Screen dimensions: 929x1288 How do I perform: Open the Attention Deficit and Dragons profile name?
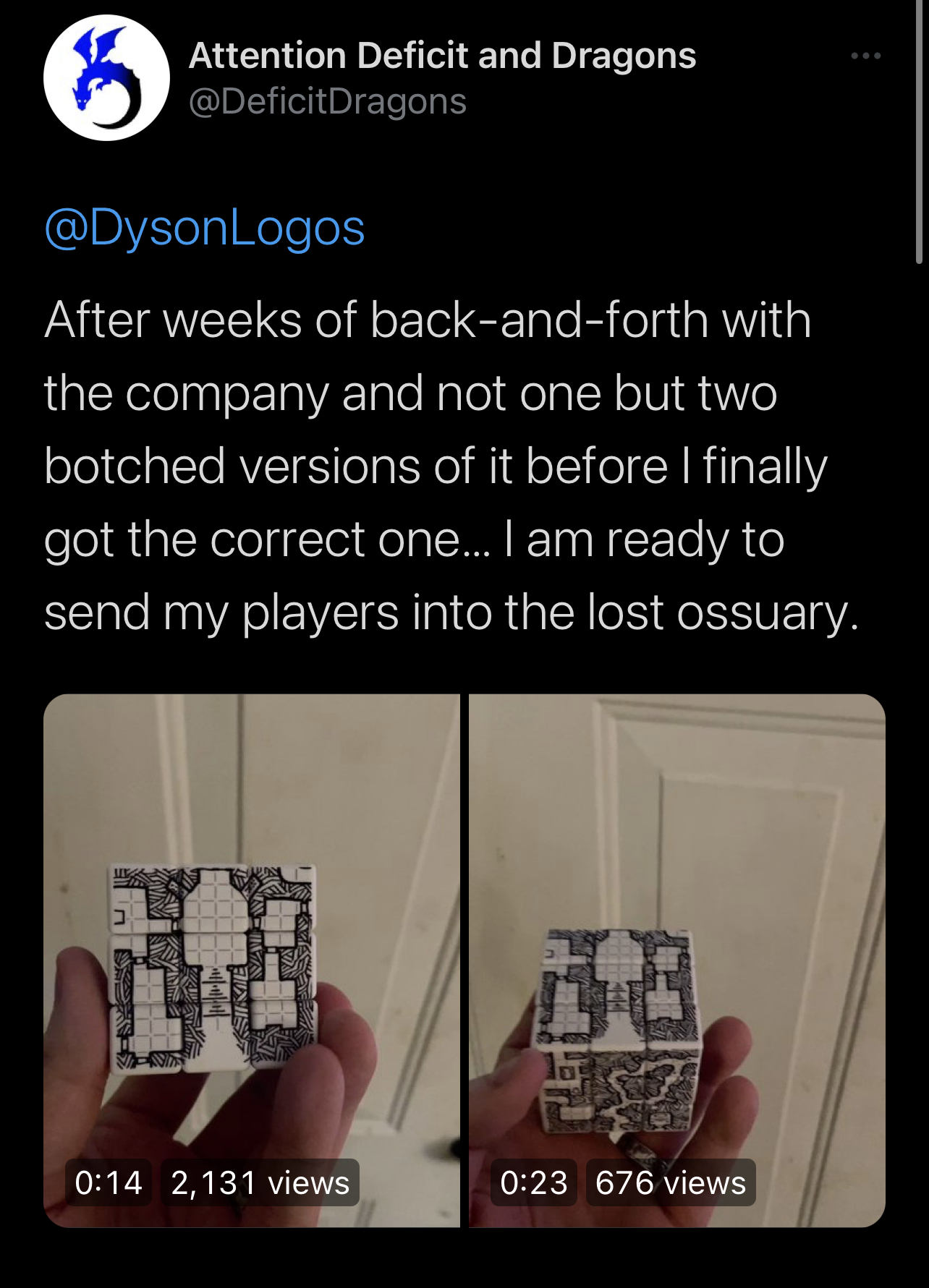click(x=442, y=56)
